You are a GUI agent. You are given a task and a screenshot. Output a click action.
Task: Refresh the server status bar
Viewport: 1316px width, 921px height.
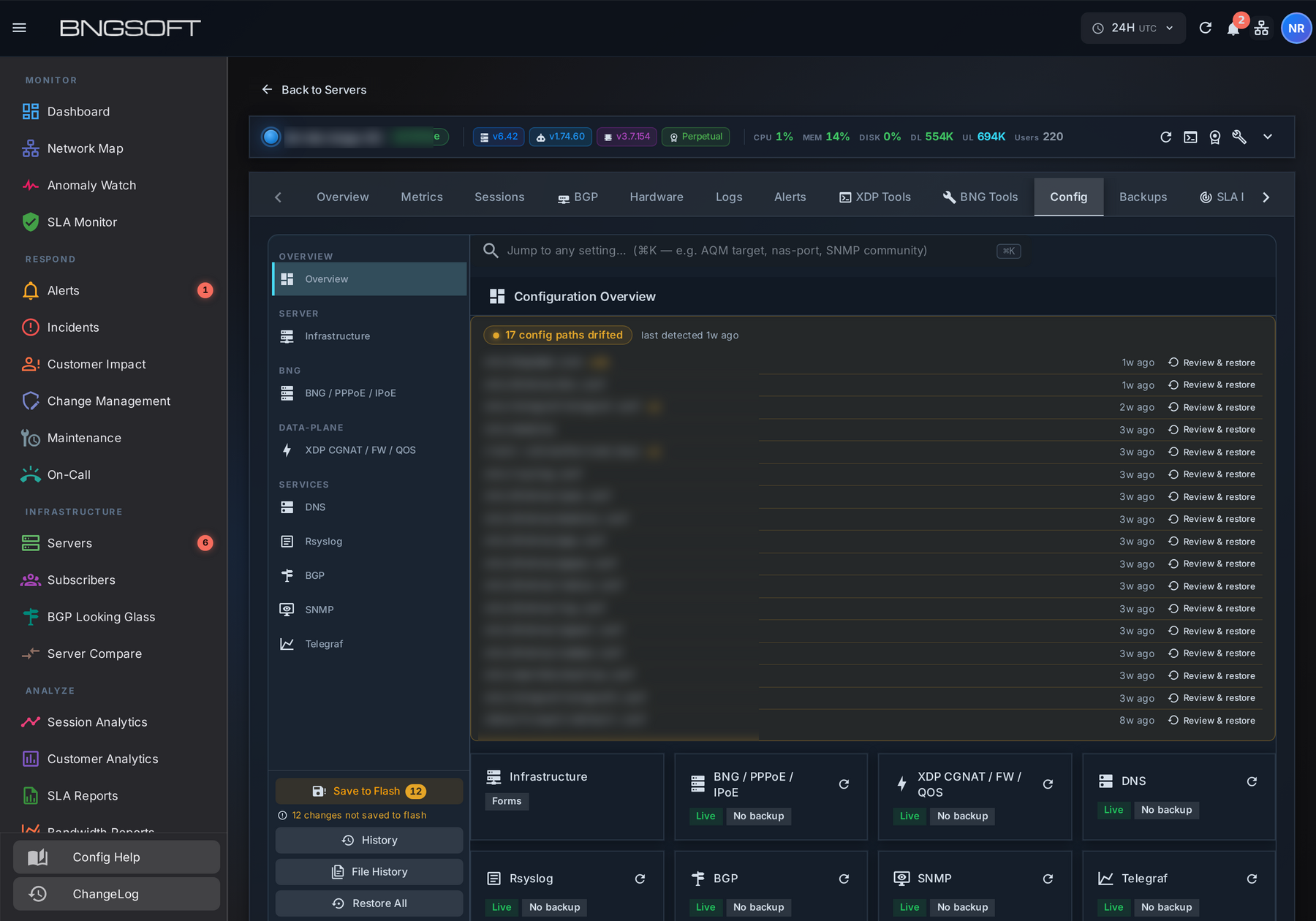tap(1166, 137)
